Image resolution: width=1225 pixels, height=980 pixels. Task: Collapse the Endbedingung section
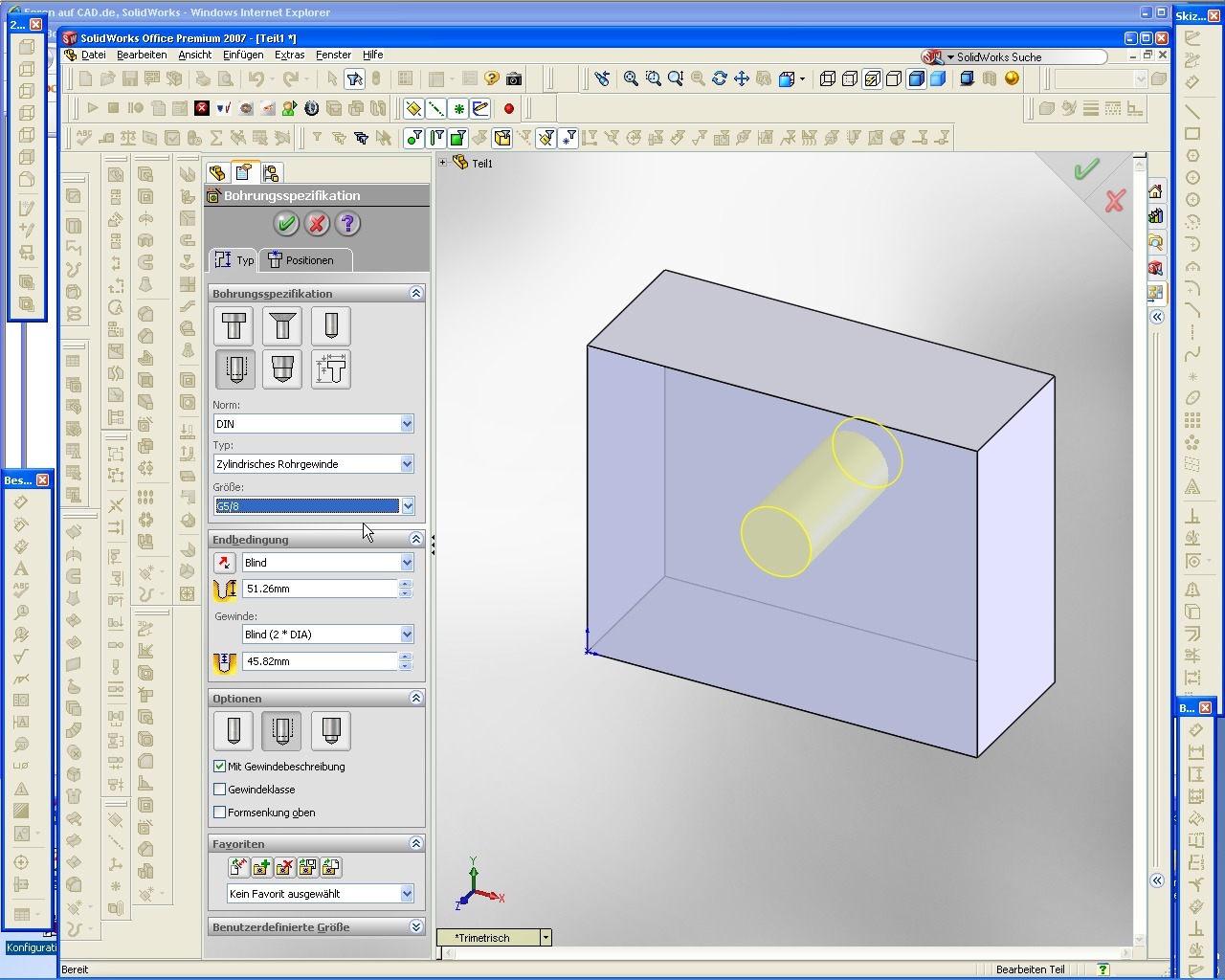pos(415,540)
